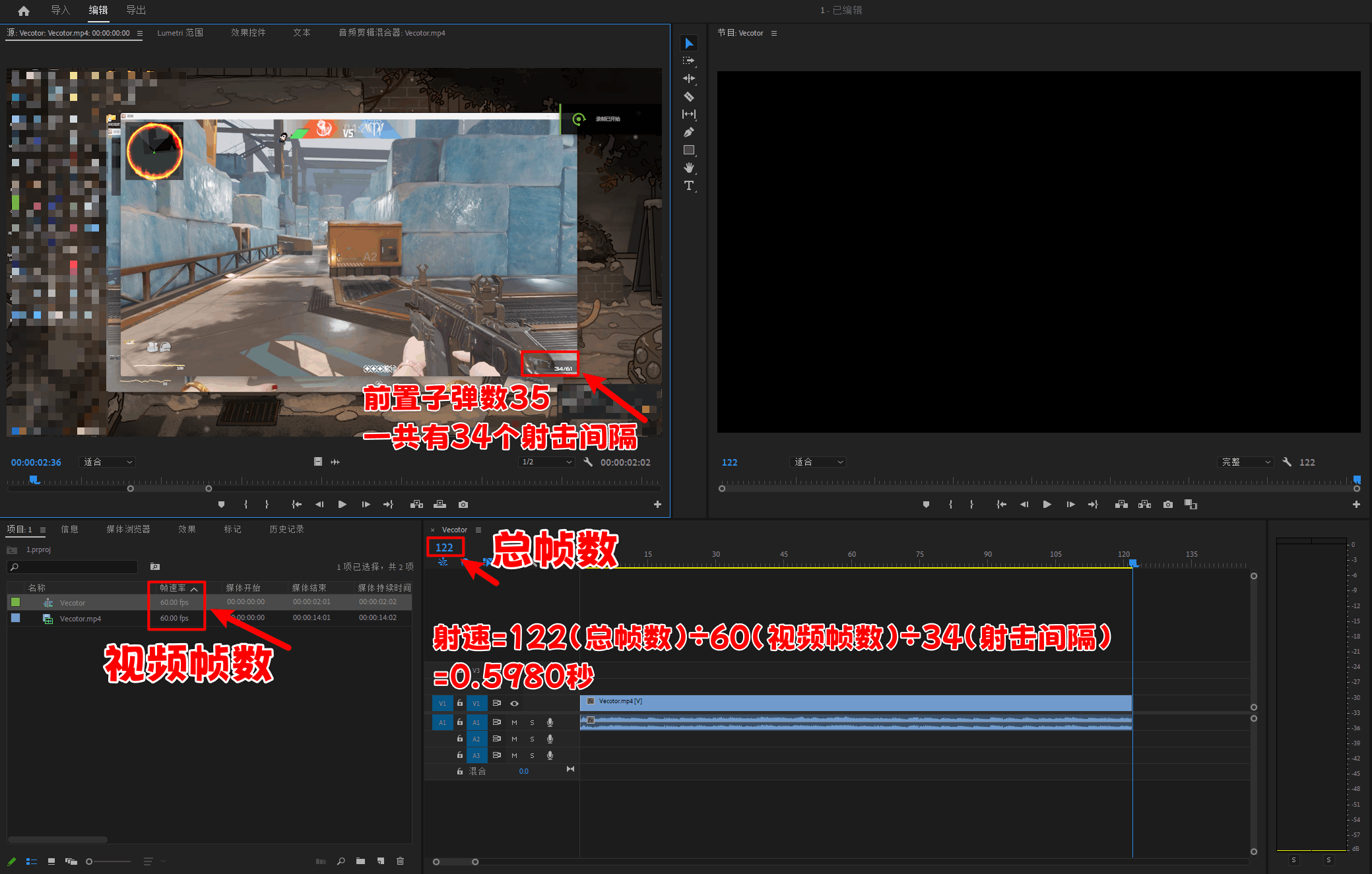The height and width of the screenshot is (874, 1372).
Task: Add marker in source monitor
Action: click(x=221, y=505)
